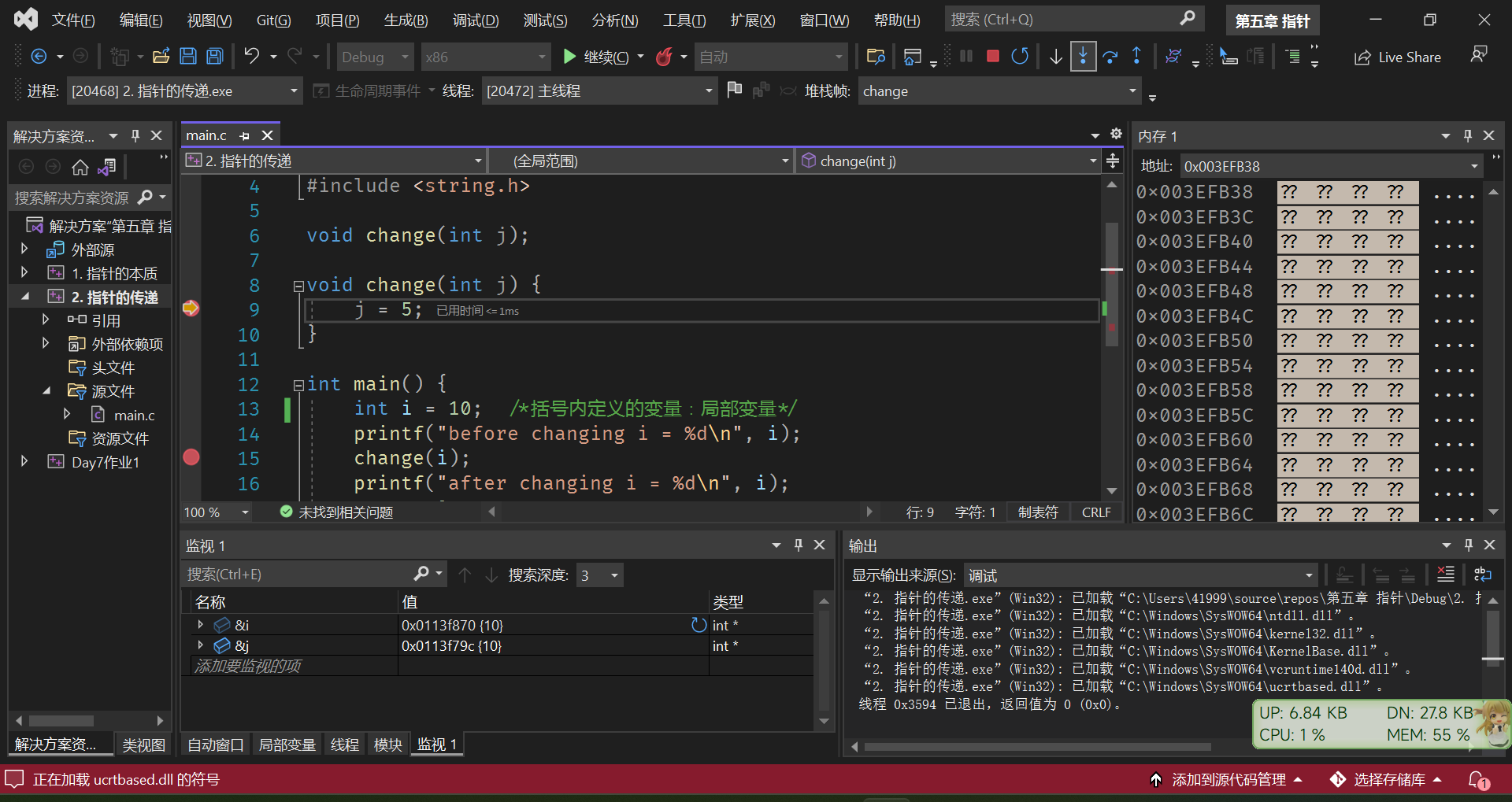
Task: Toggle pin on the main.c tab
Action: [244, 136]
